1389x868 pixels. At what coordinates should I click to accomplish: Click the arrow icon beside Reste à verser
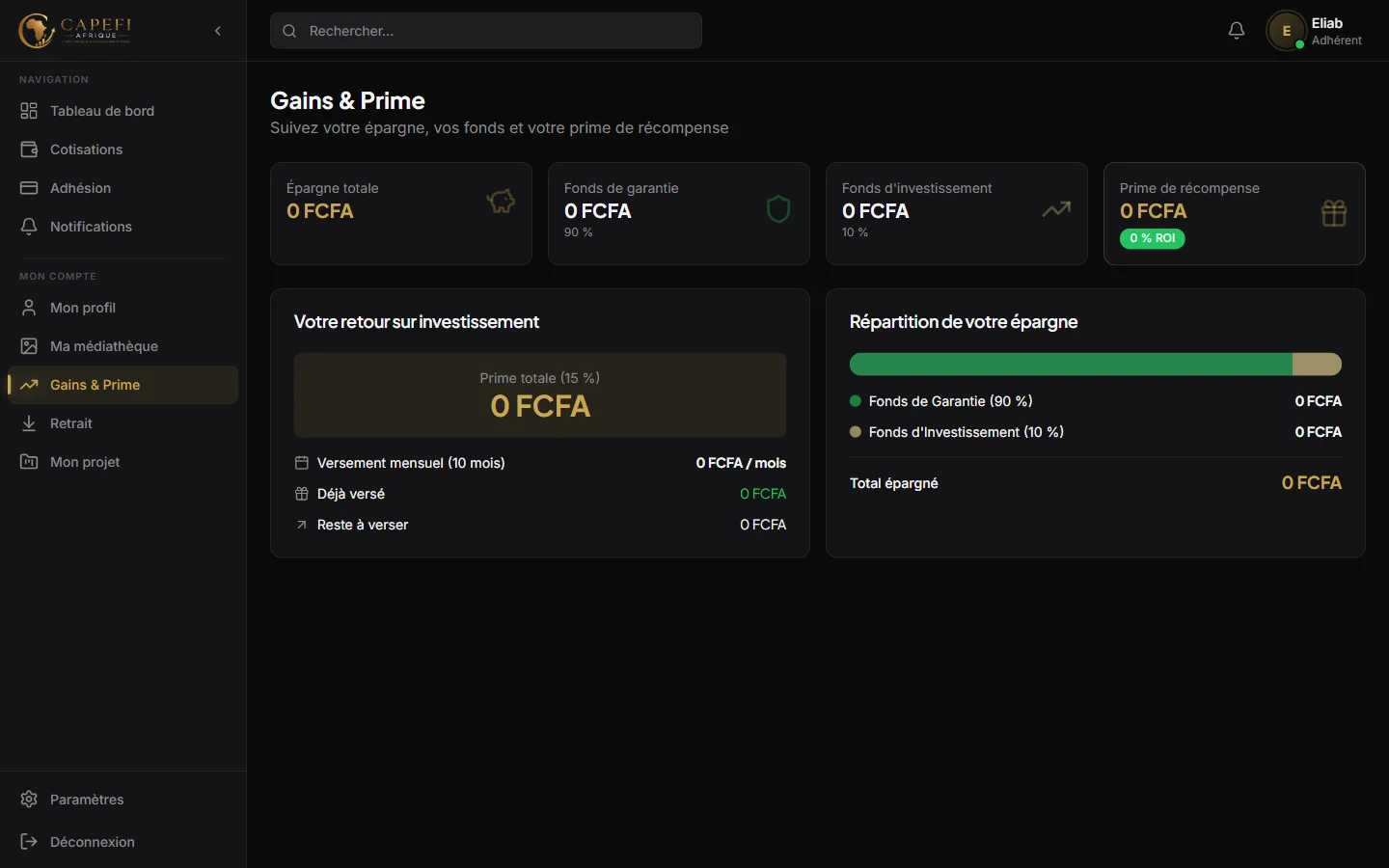(x=302, y=525)
